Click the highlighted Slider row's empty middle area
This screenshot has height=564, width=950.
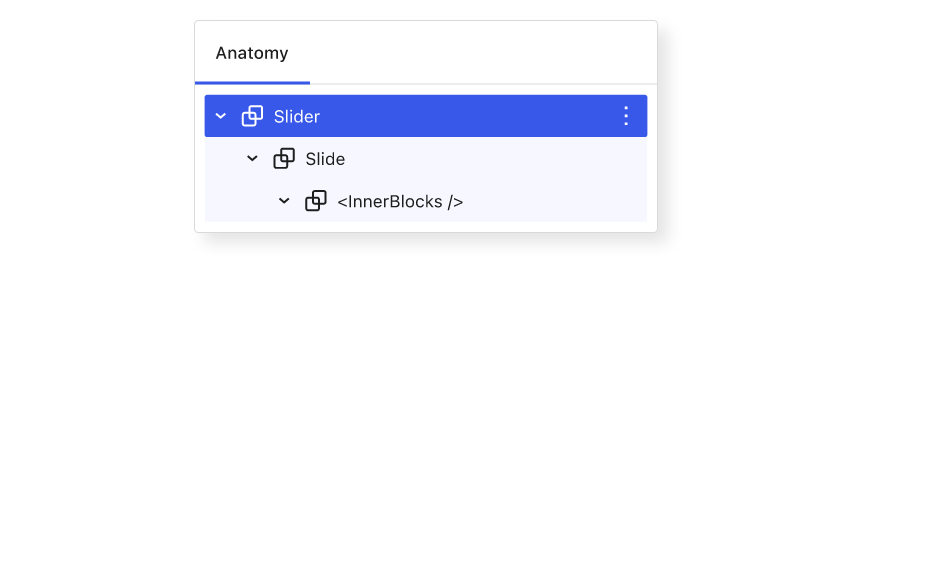point(467,116)
